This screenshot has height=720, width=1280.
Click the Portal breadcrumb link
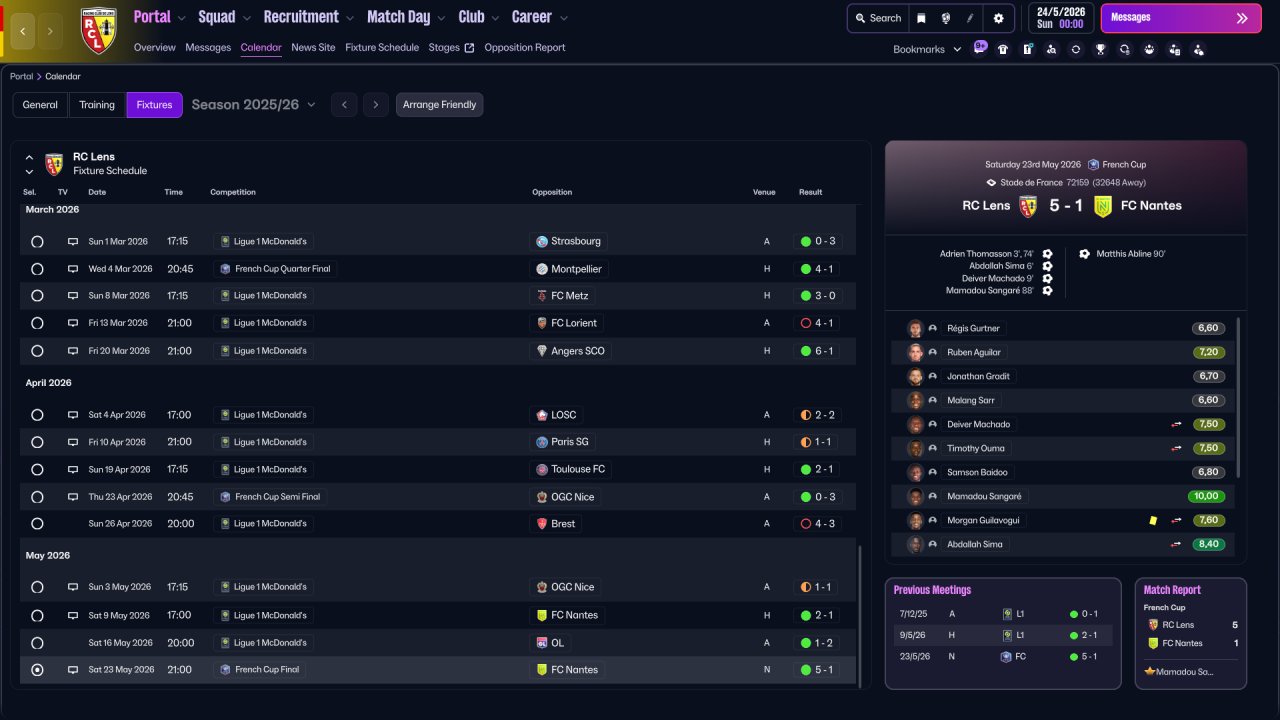(21, 77)
